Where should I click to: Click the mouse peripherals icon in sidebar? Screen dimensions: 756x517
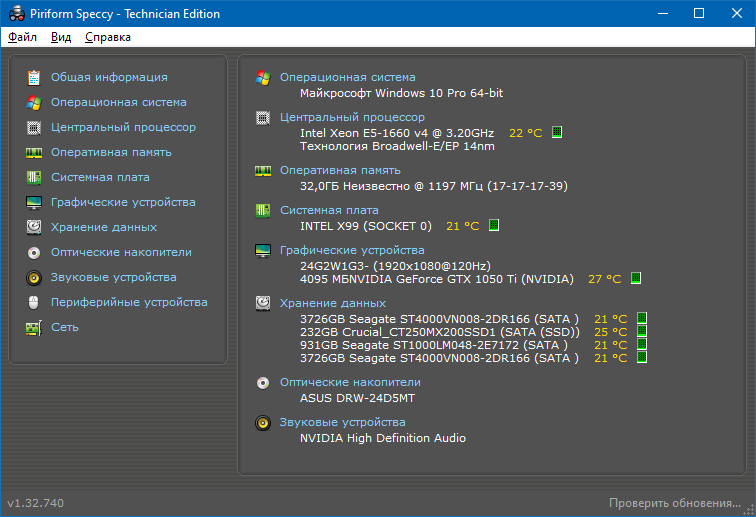(x=34, y=302)
